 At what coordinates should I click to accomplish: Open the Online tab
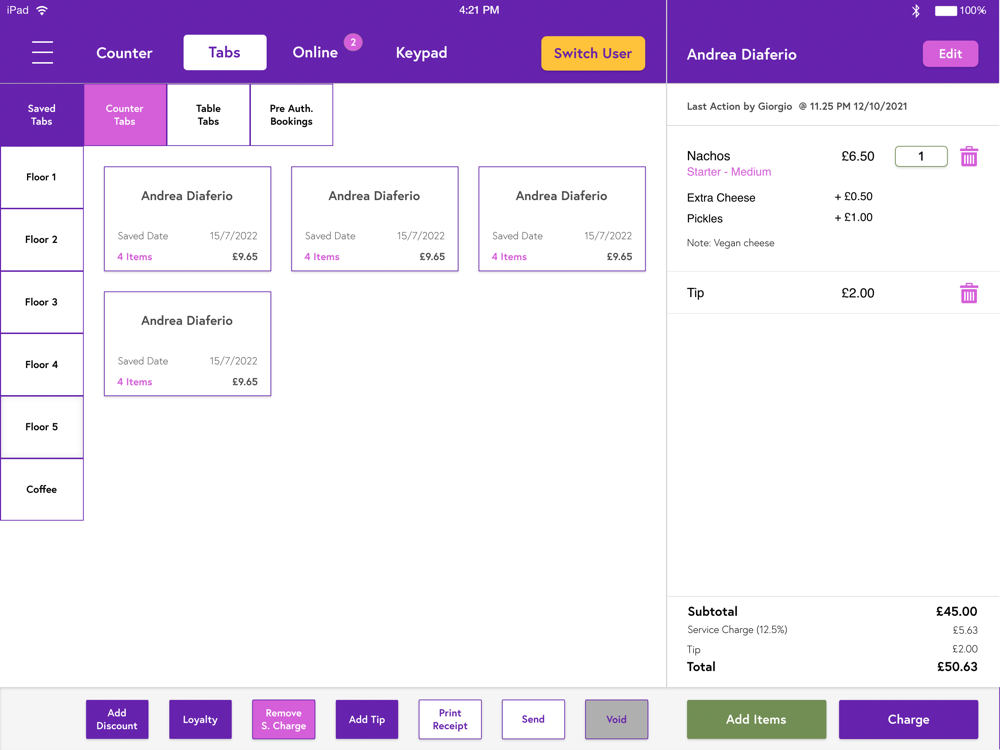(315, 52)
